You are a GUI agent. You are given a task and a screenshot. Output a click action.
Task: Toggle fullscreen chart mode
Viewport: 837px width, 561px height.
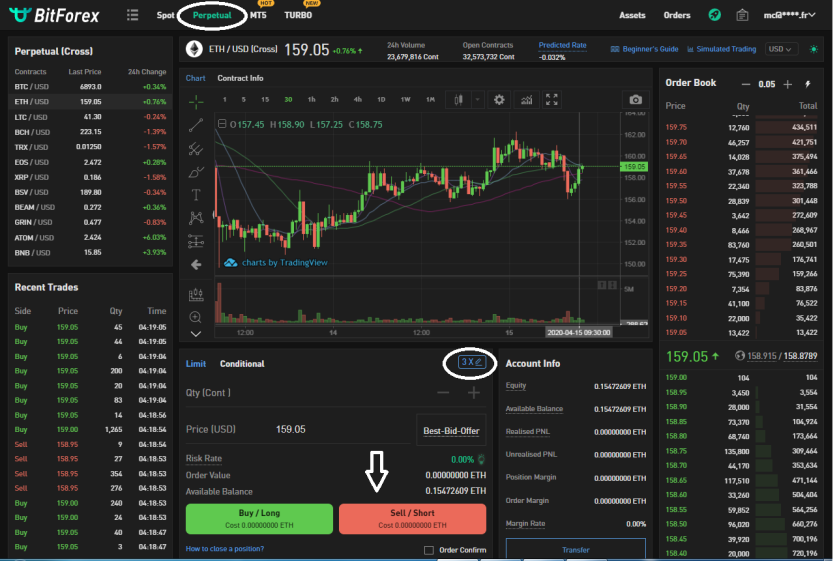click(x=552, y=100)
